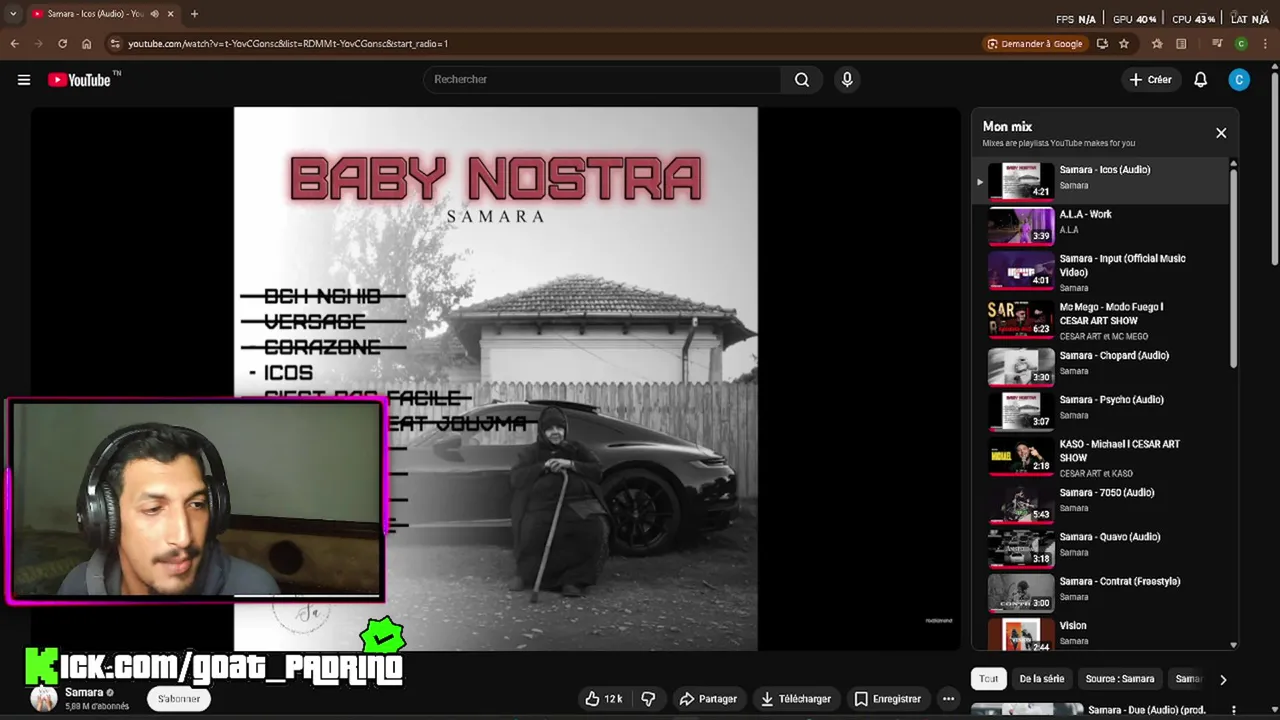Click the Télécharger download button
1280x720 pixels.
(x=796, y=699)
